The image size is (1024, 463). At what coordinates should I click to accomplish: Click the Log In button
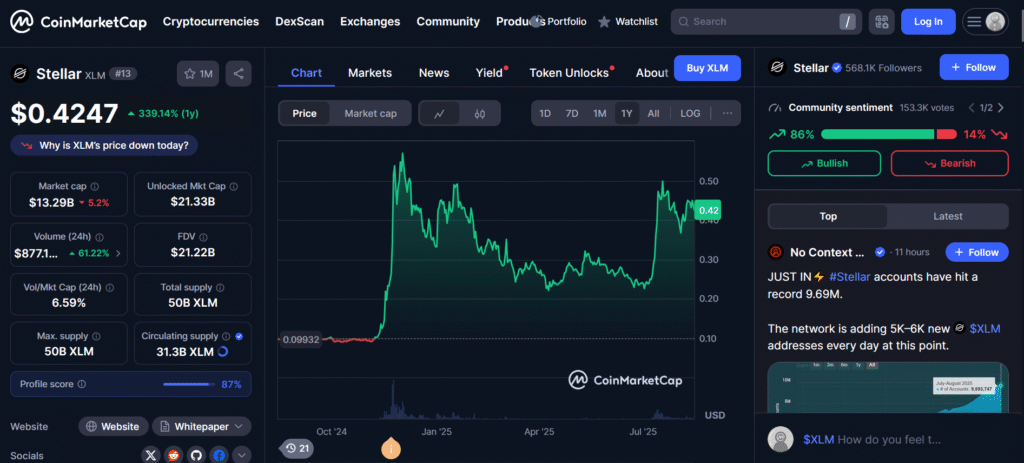point(928,22)
